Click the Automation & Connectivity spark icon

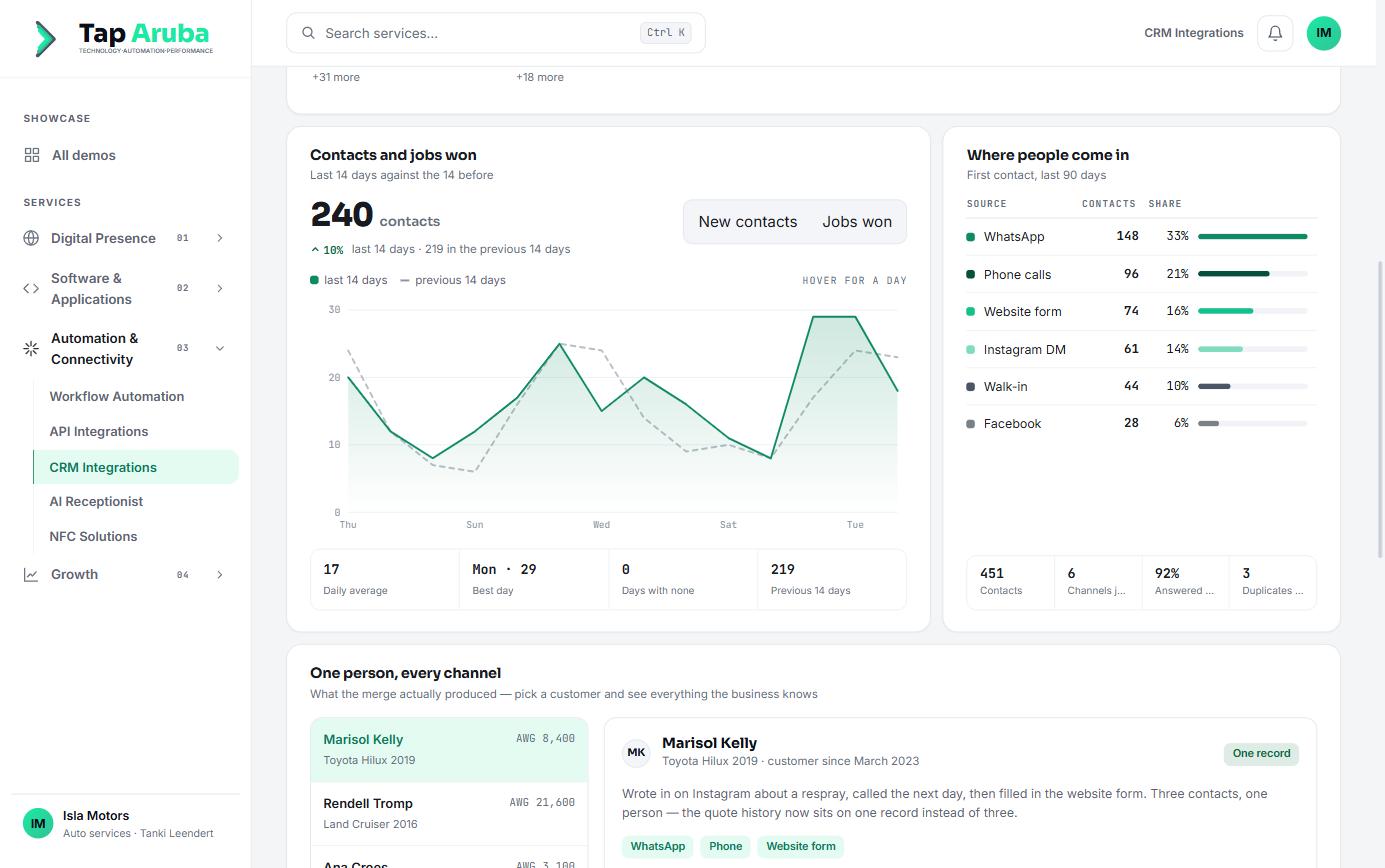[31, 348]
